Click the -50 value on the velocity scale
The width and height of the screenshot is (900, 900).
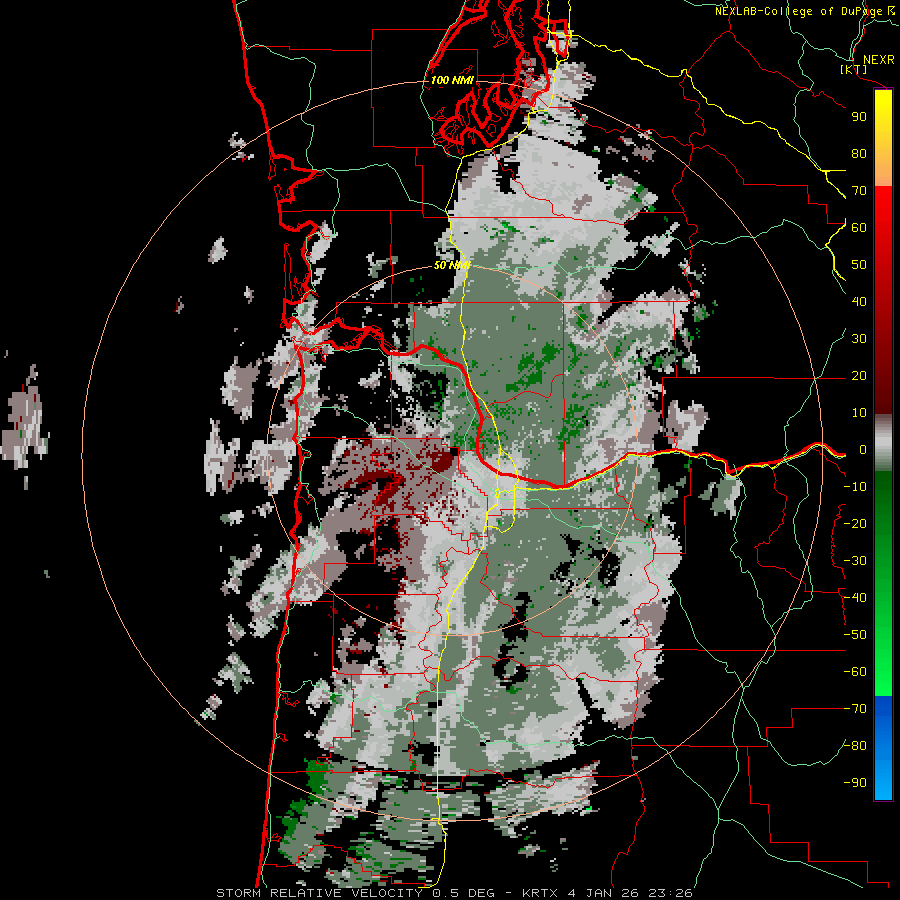coord(855,635)
